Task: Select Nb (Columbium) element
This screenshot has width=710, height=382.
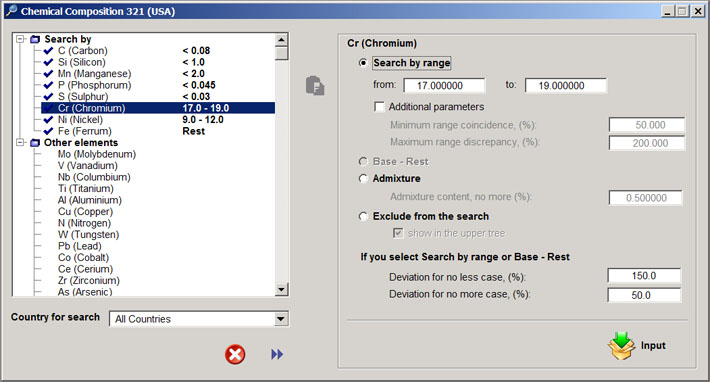Action: point(94,177)
